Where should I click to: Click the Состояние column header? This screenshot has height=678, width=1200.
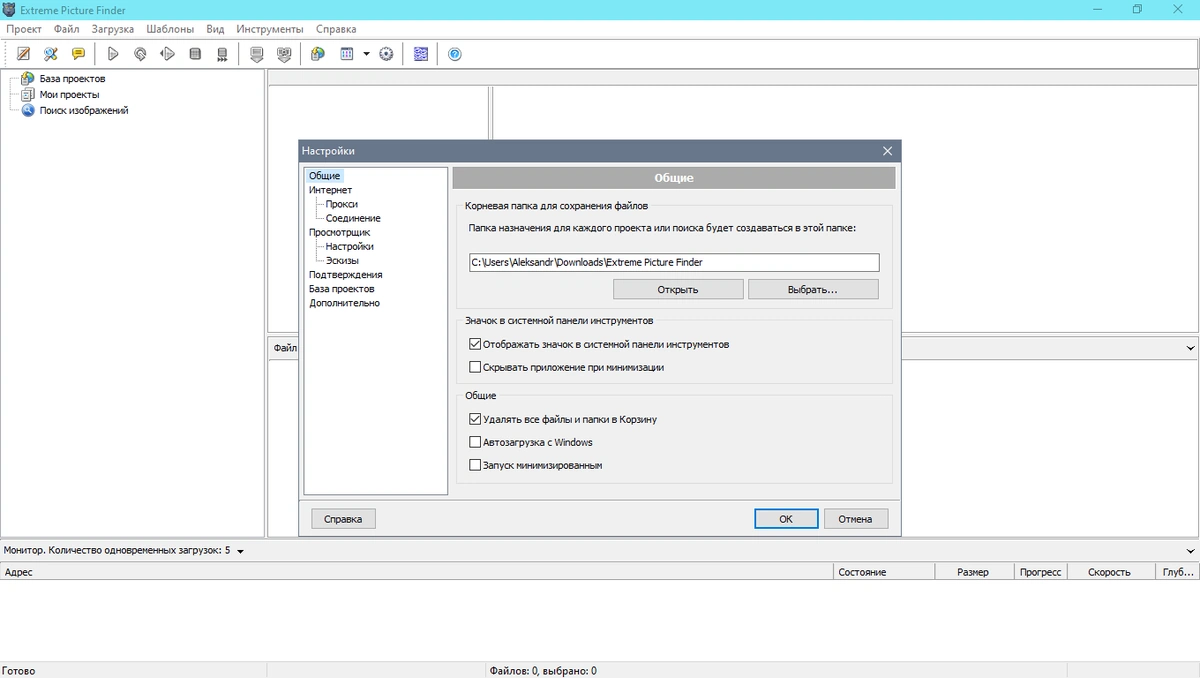coord(884,572)
